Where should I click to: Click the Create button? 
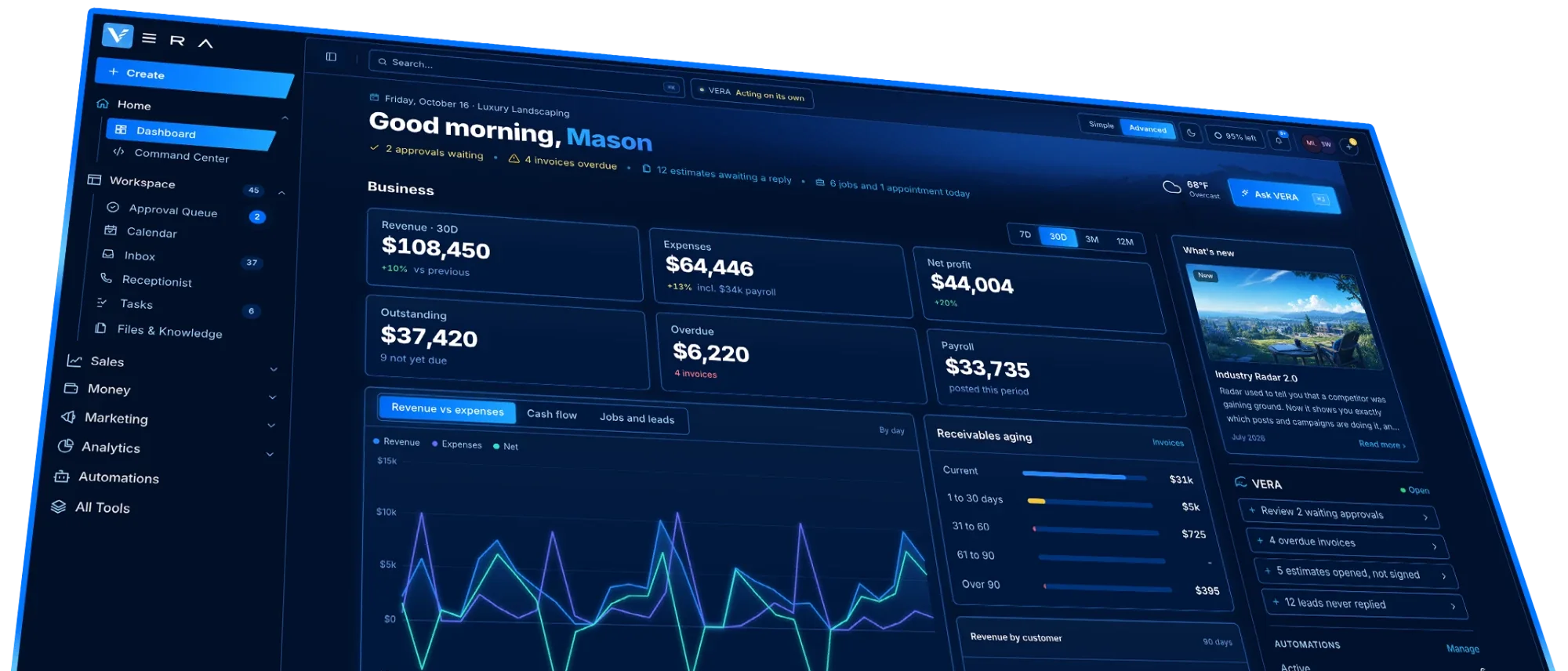coord(194,77)
